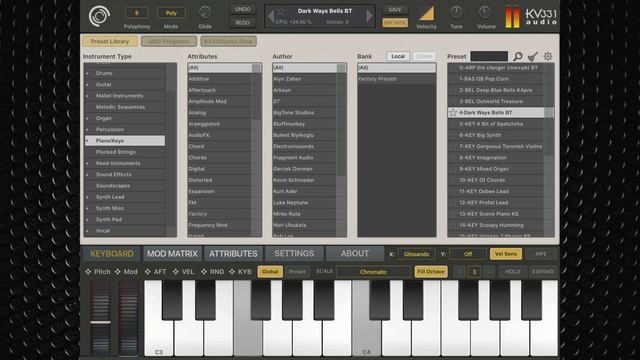
Task: Click the REDO button
Action: (242, 23)
